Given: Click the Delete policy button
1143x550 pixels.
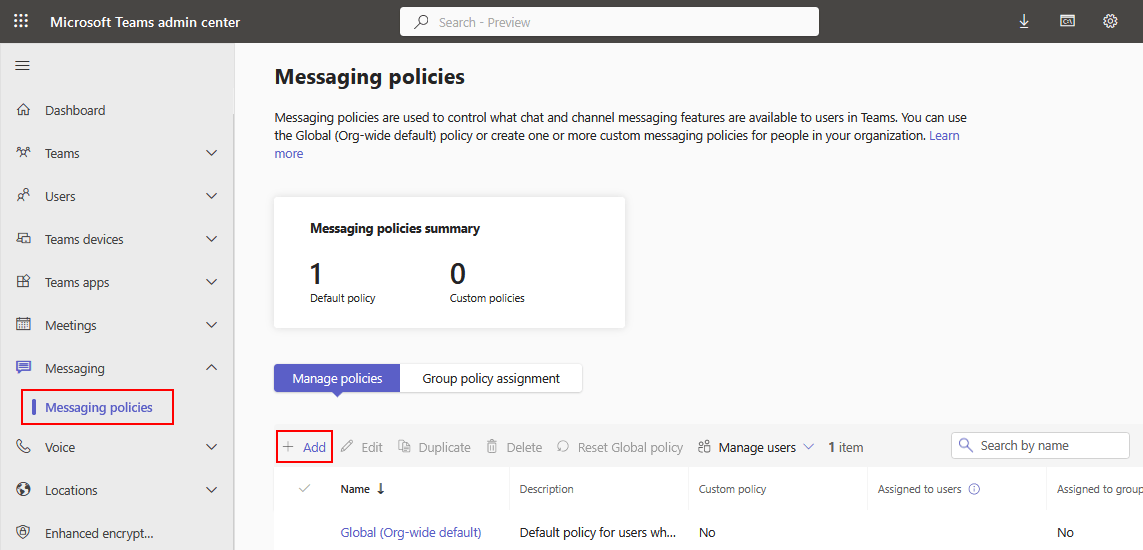Looking at the screenshot, I should tap(514, 447).
